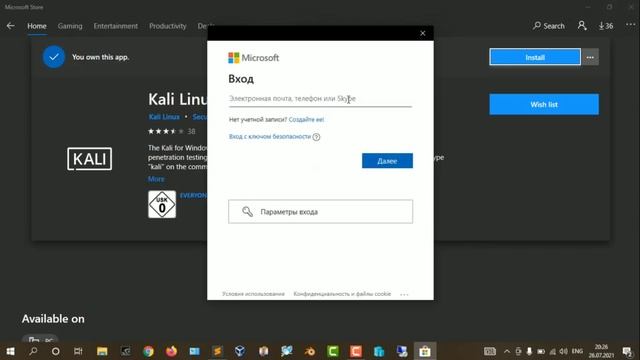Go back with the Store back arrow
640x360 pixels.
click(x=11, y=26)
